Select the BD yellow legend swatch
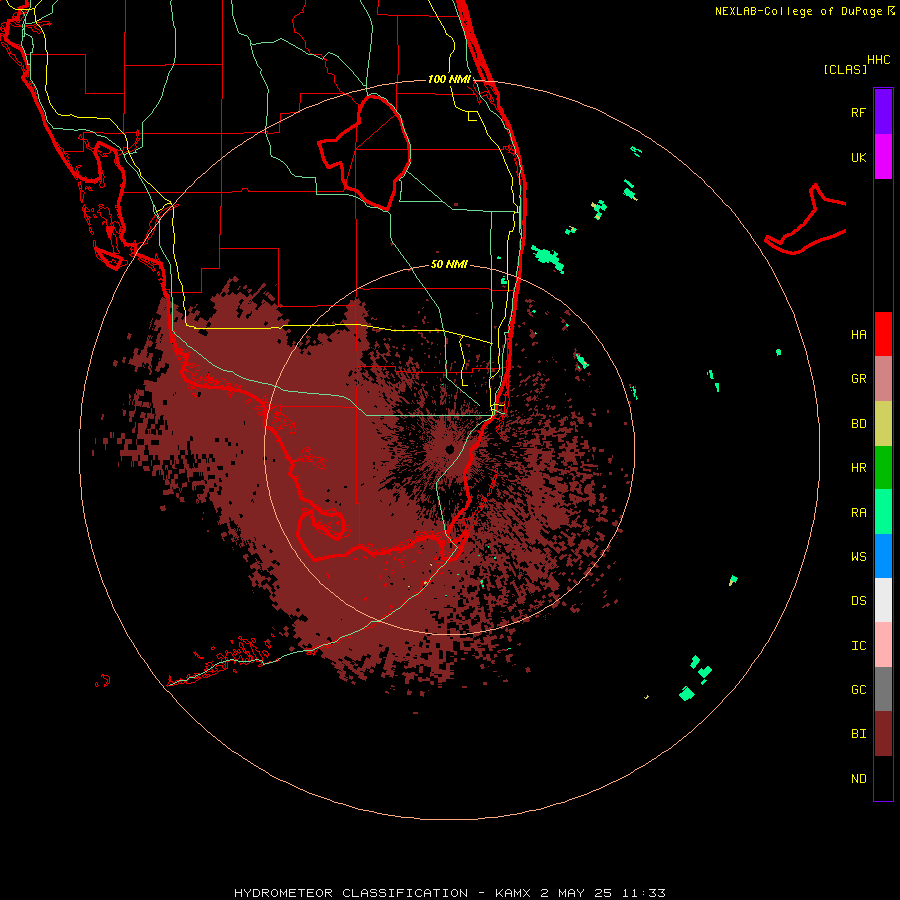900x900 pixels. tap(883, 423)
